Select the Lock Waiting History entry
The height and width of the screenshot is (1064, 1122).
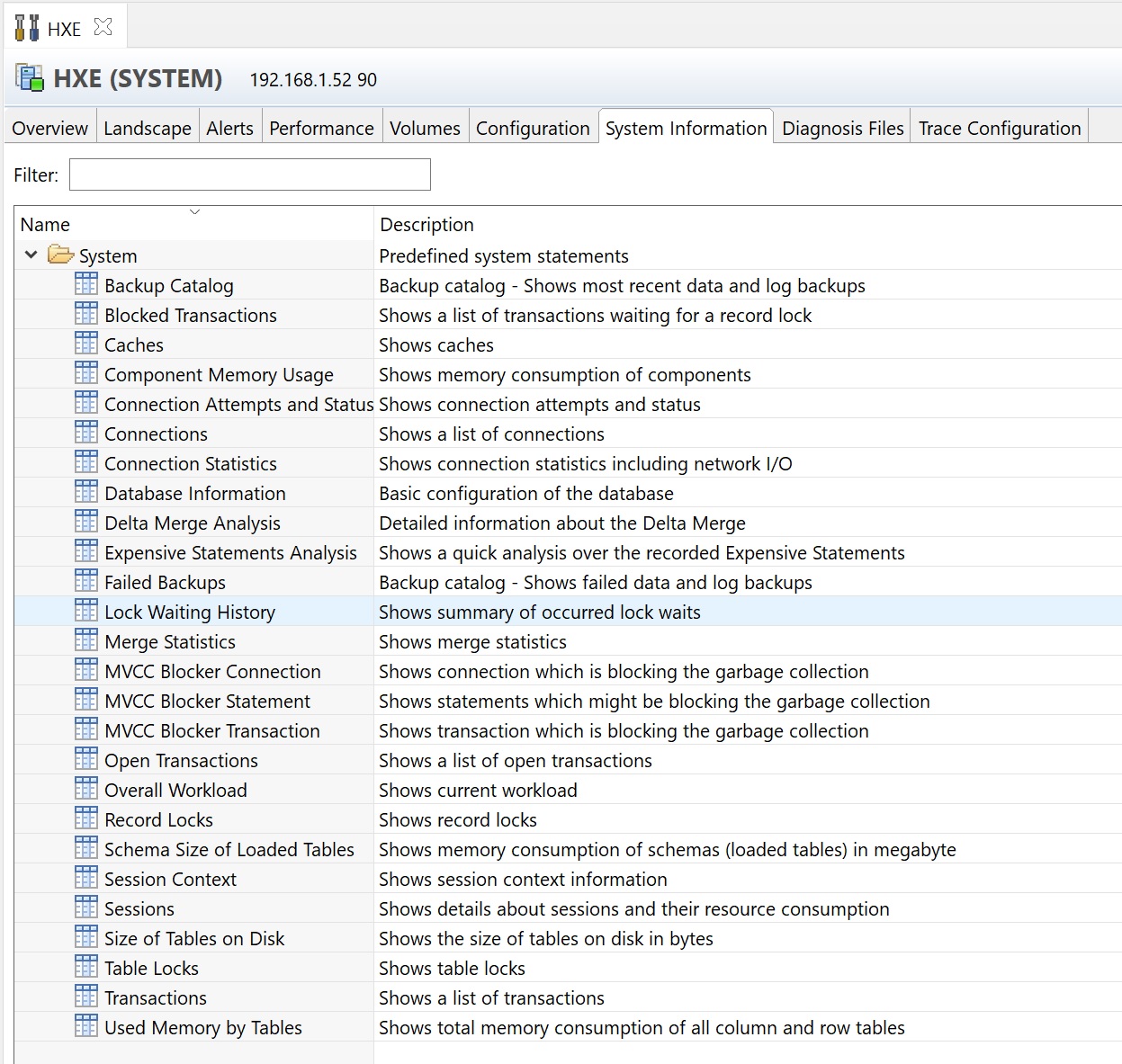click(x=189, y=612)
